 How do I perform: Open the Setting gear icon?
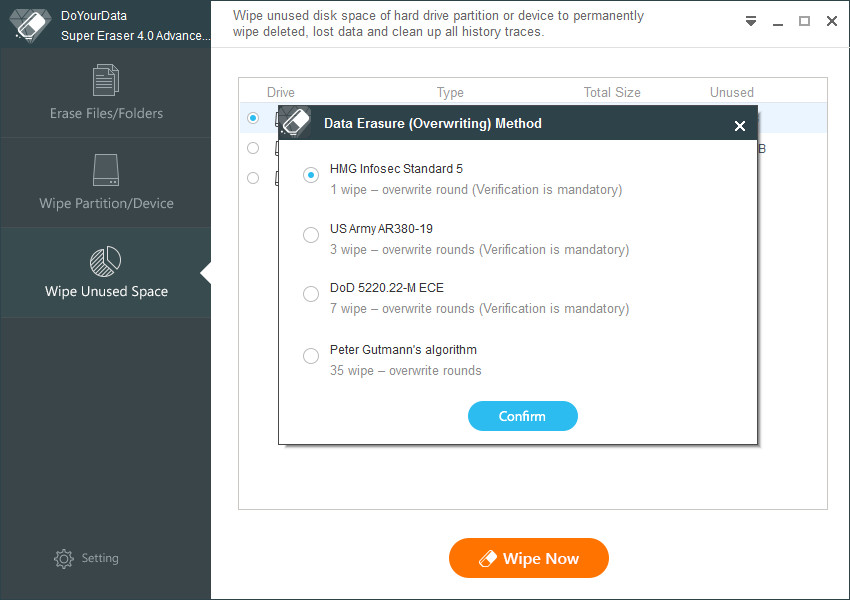(x=63, y=558)
